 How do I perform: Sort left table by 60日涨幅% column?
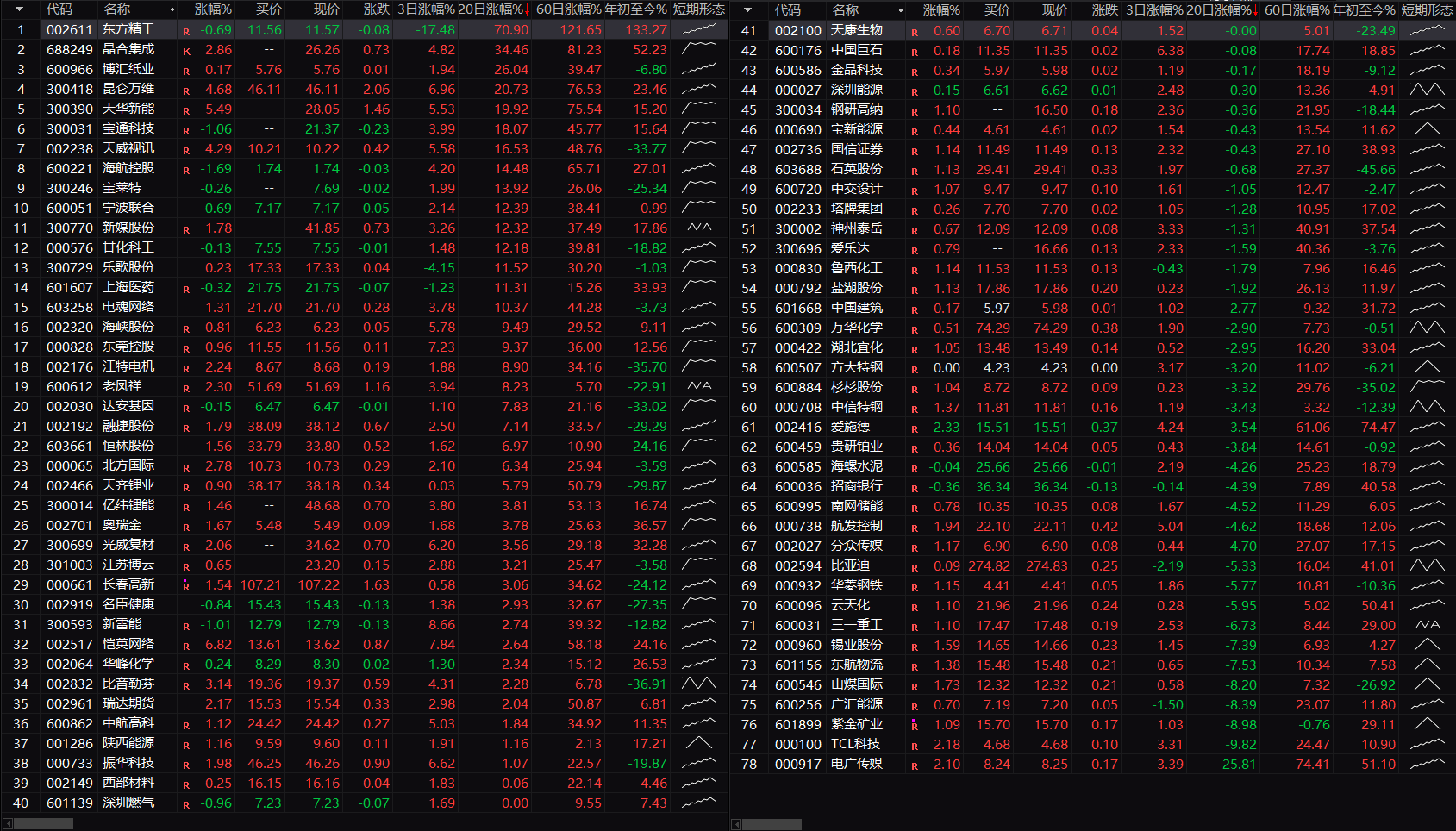568,9
